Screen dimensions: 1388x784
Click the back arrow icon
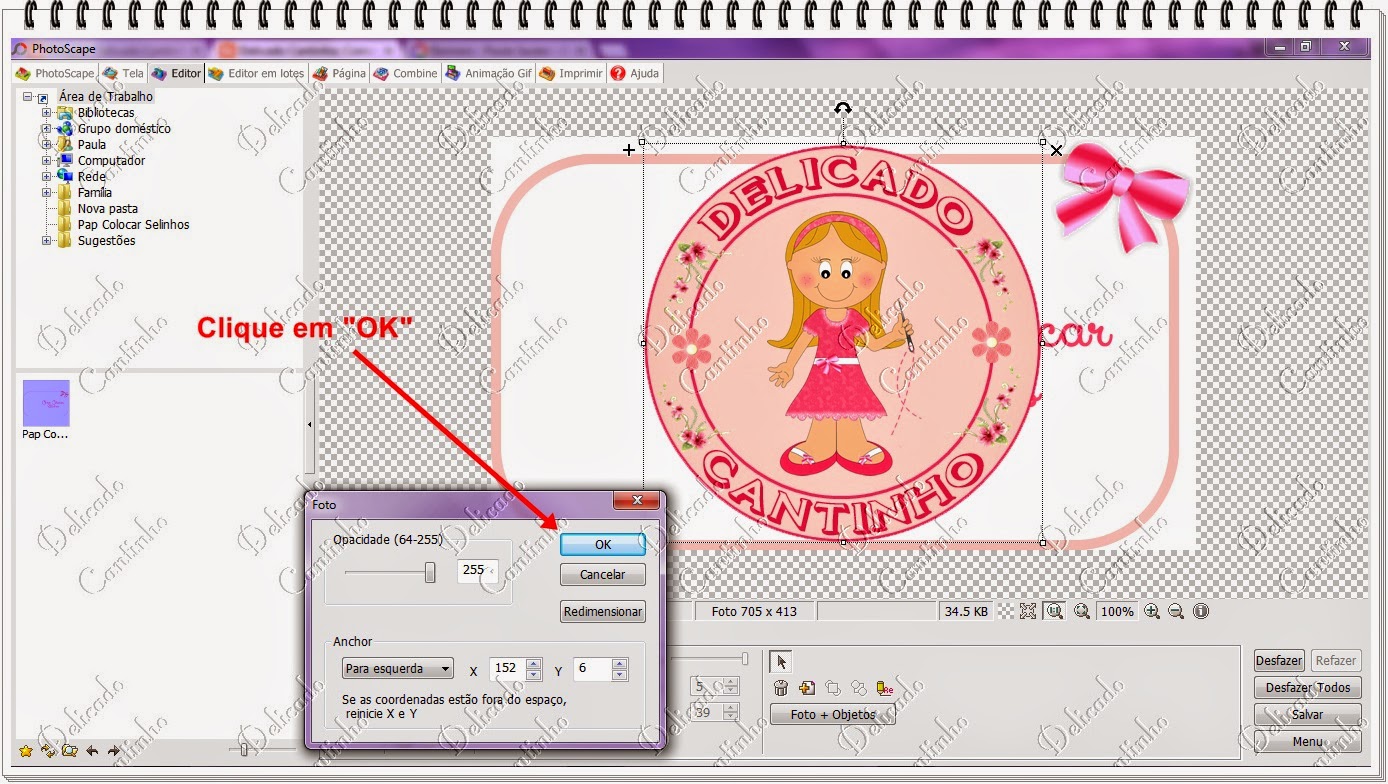point(92,751)
